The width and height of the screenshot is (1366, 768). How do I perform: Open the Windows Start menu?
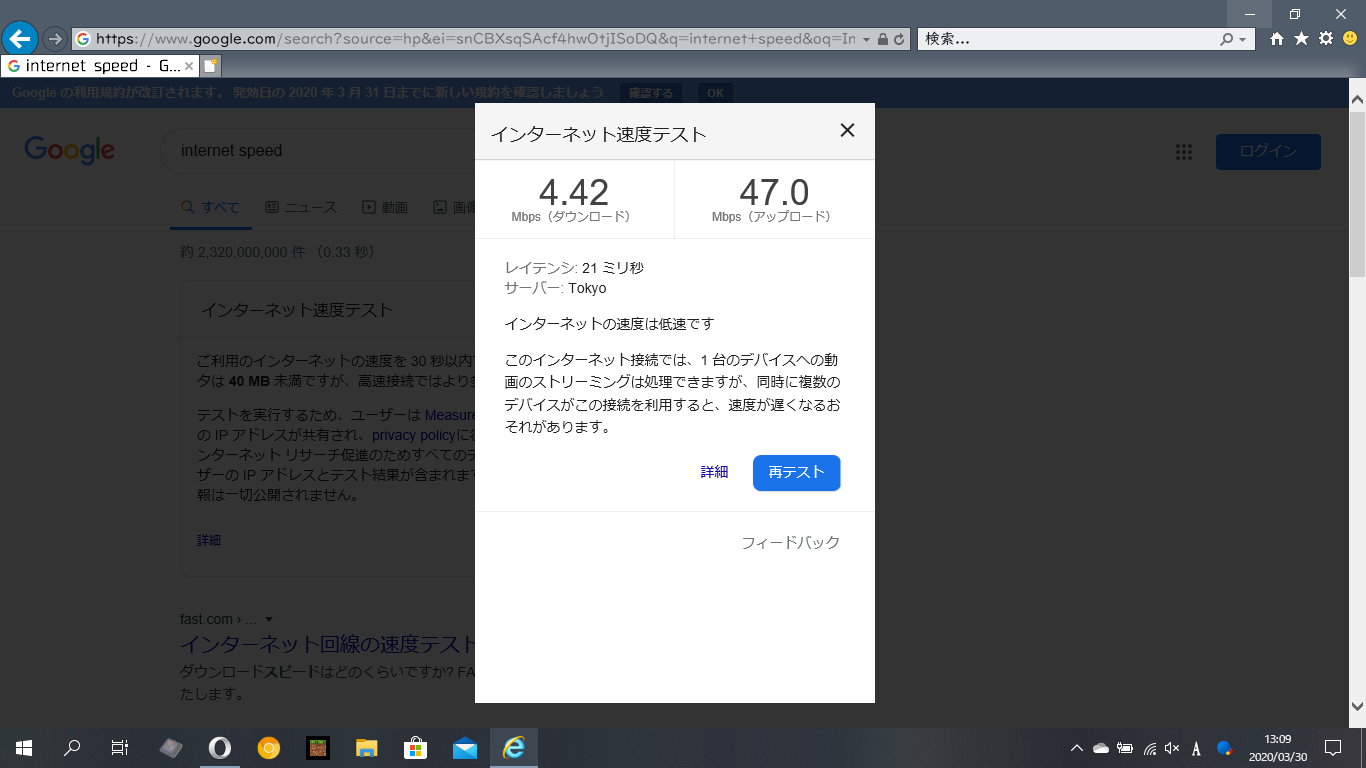click(24, 747)
